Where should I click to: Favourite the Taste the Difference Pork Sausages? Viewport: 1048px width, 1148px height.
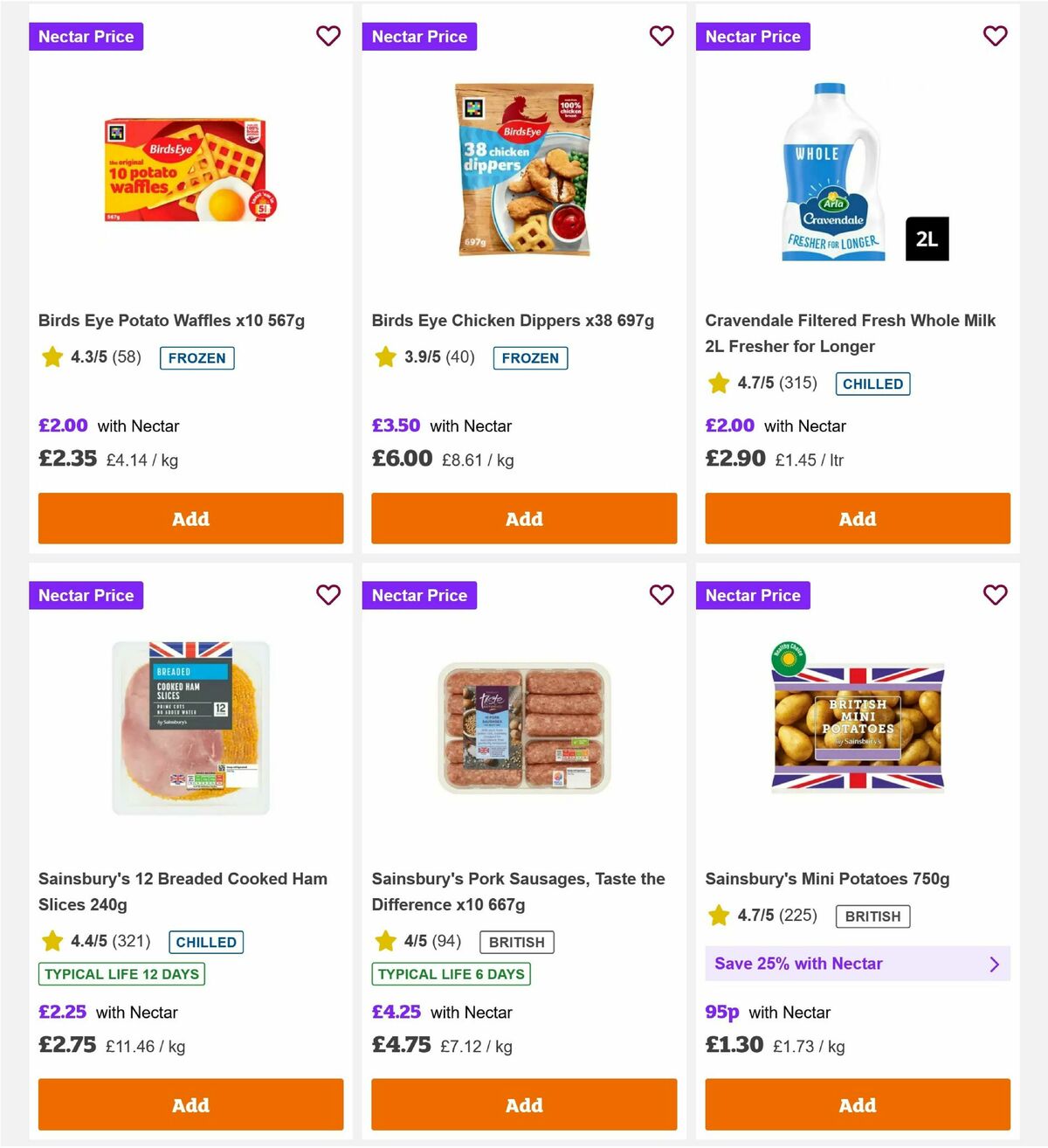pyautogui.click(x=662, y=595)
